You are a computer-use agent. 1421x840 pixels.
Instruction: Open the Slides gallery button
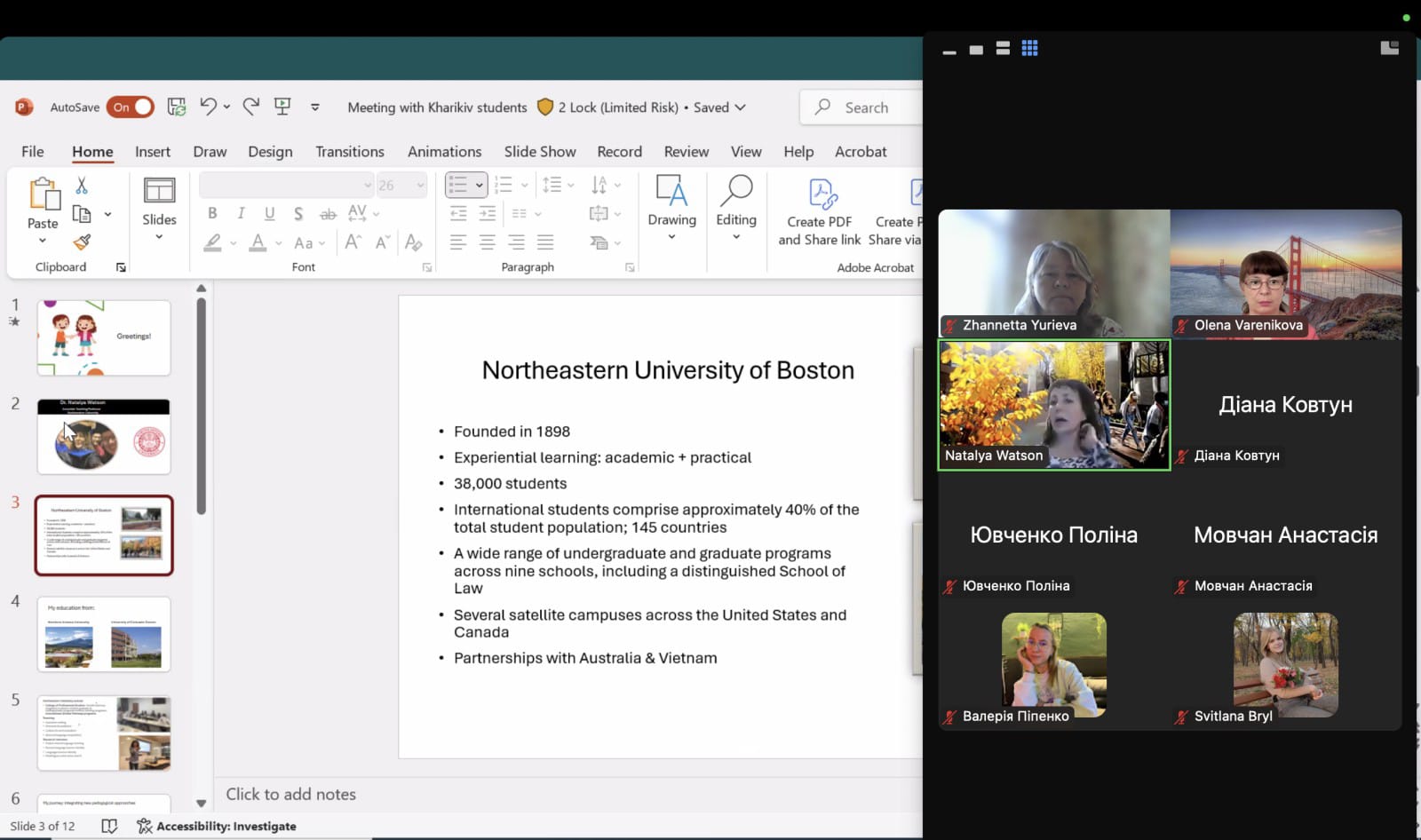[159, 209]
